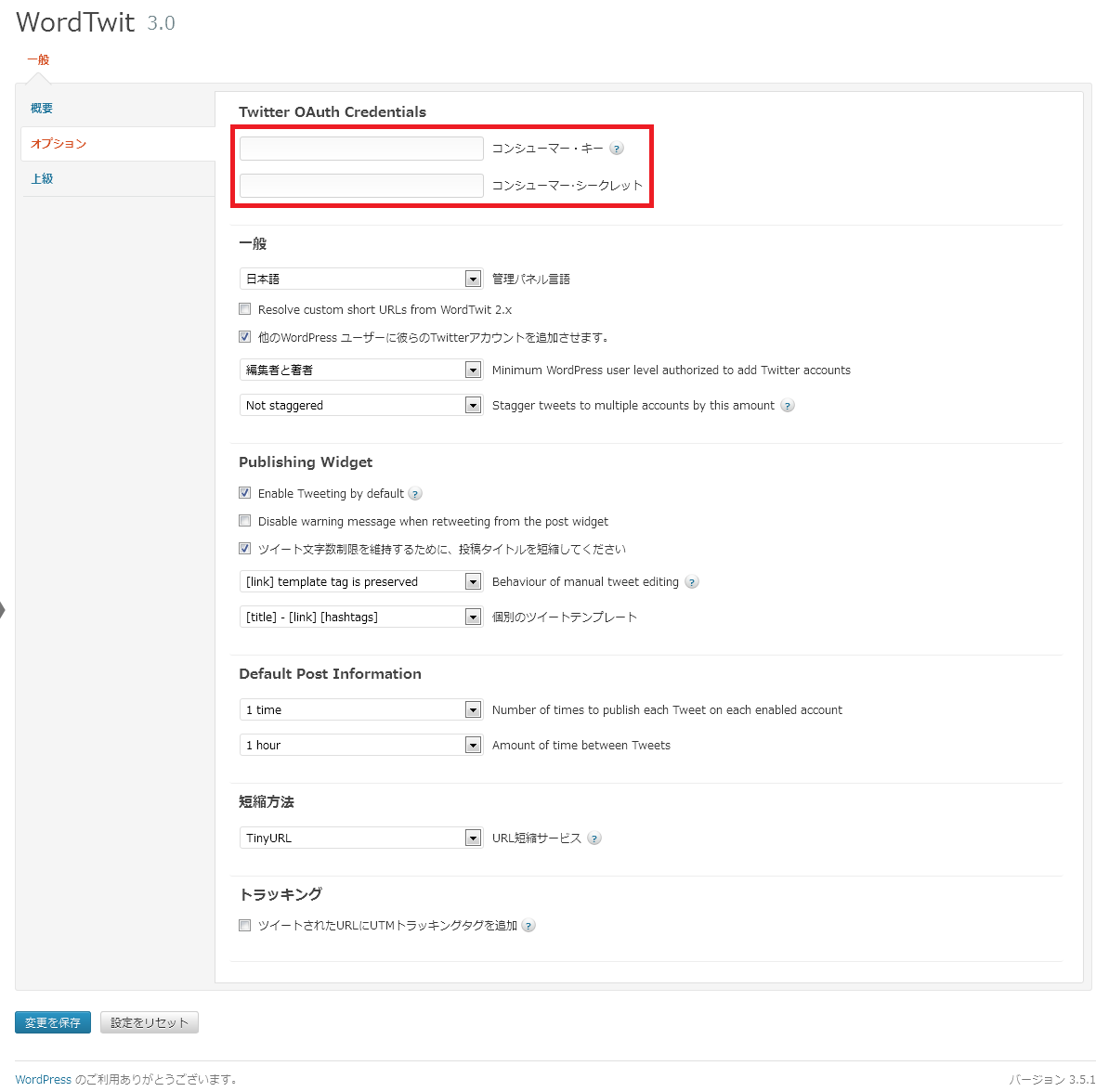Open help icon next to URL短縮サービス

pyautogui.click(x=594, y=838)
